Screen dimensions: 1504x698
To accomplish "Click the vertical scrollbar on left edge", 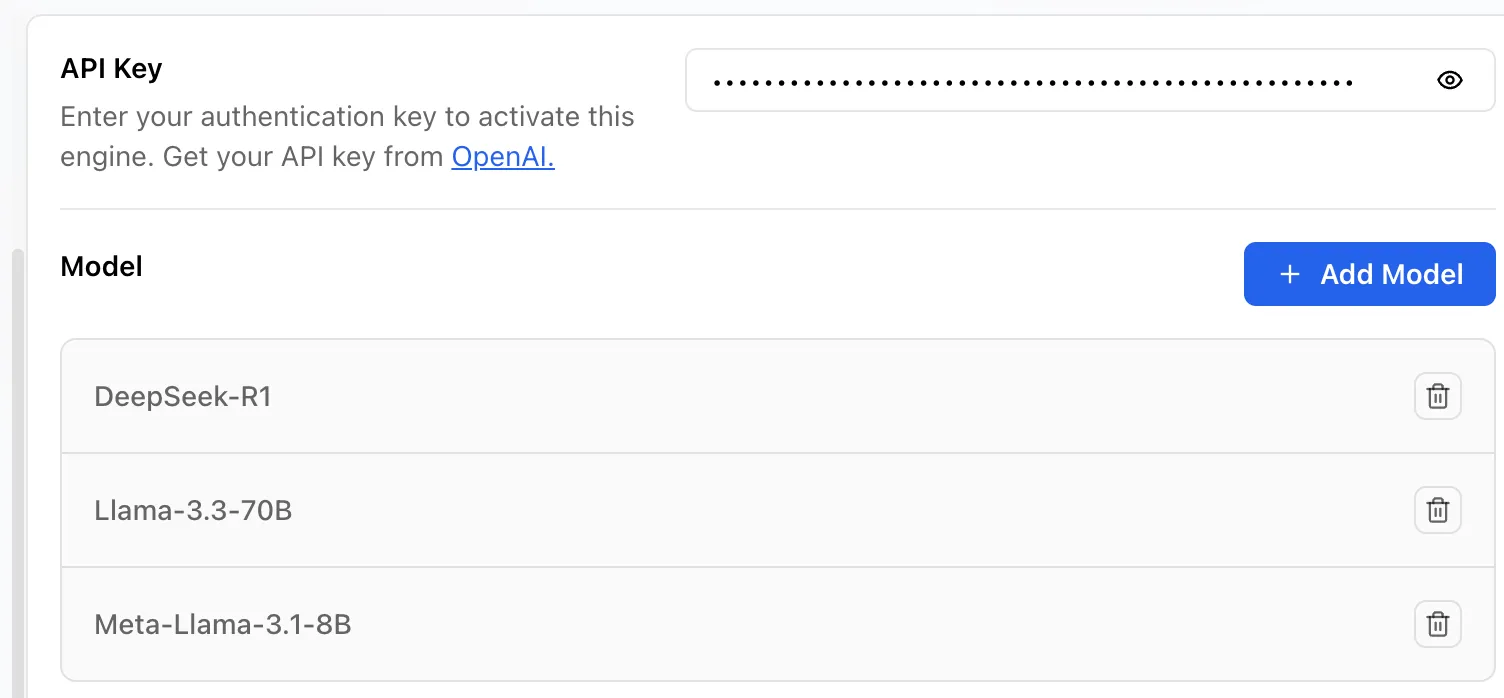I will click(x=17, y=470).
